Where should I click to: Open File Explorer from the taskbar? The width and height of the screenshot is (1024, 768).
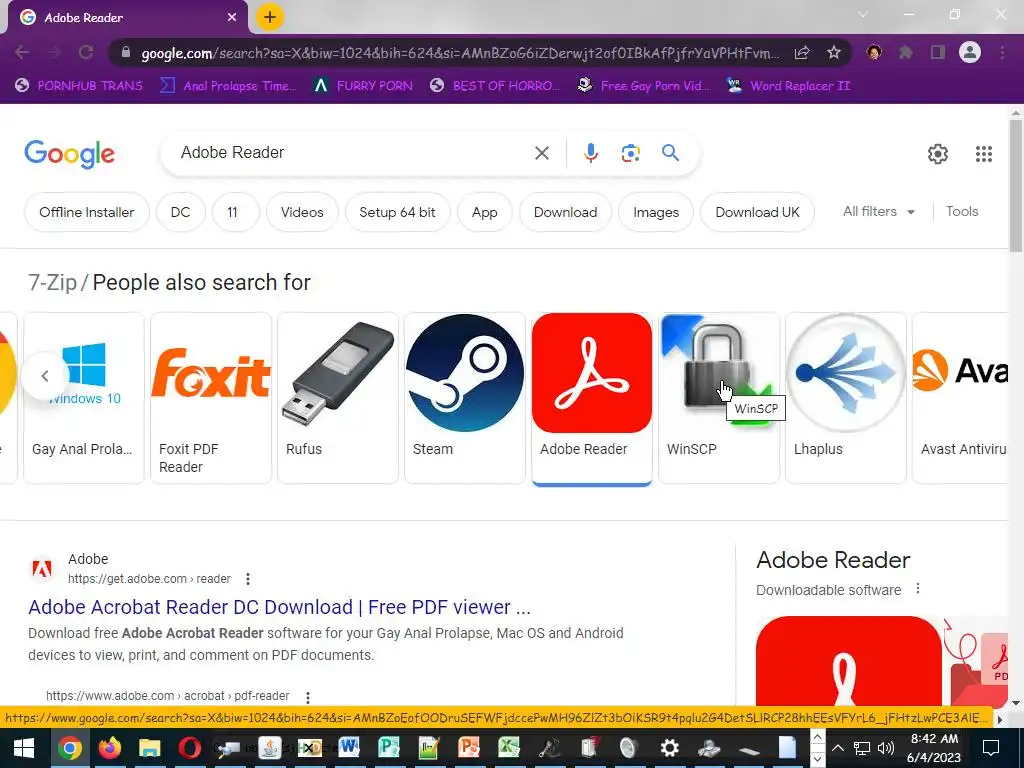[x=150, y=748]
